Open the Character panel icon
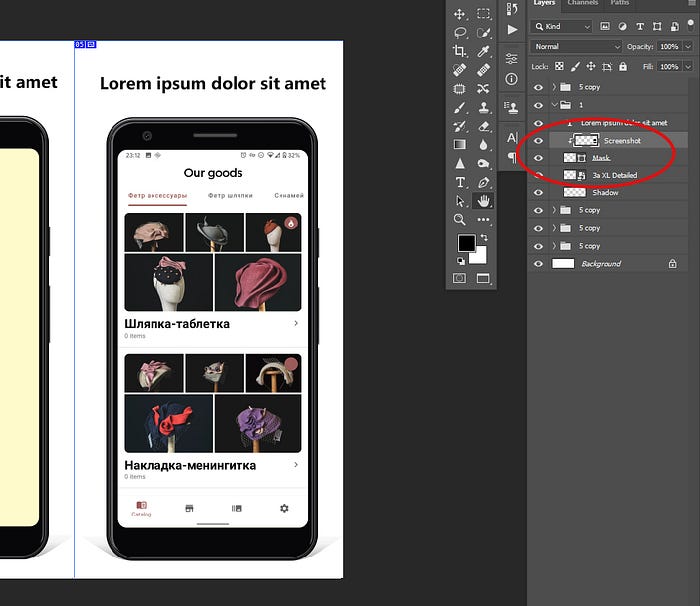The width and height of the screenshot is (700, 606). (512, 137)
